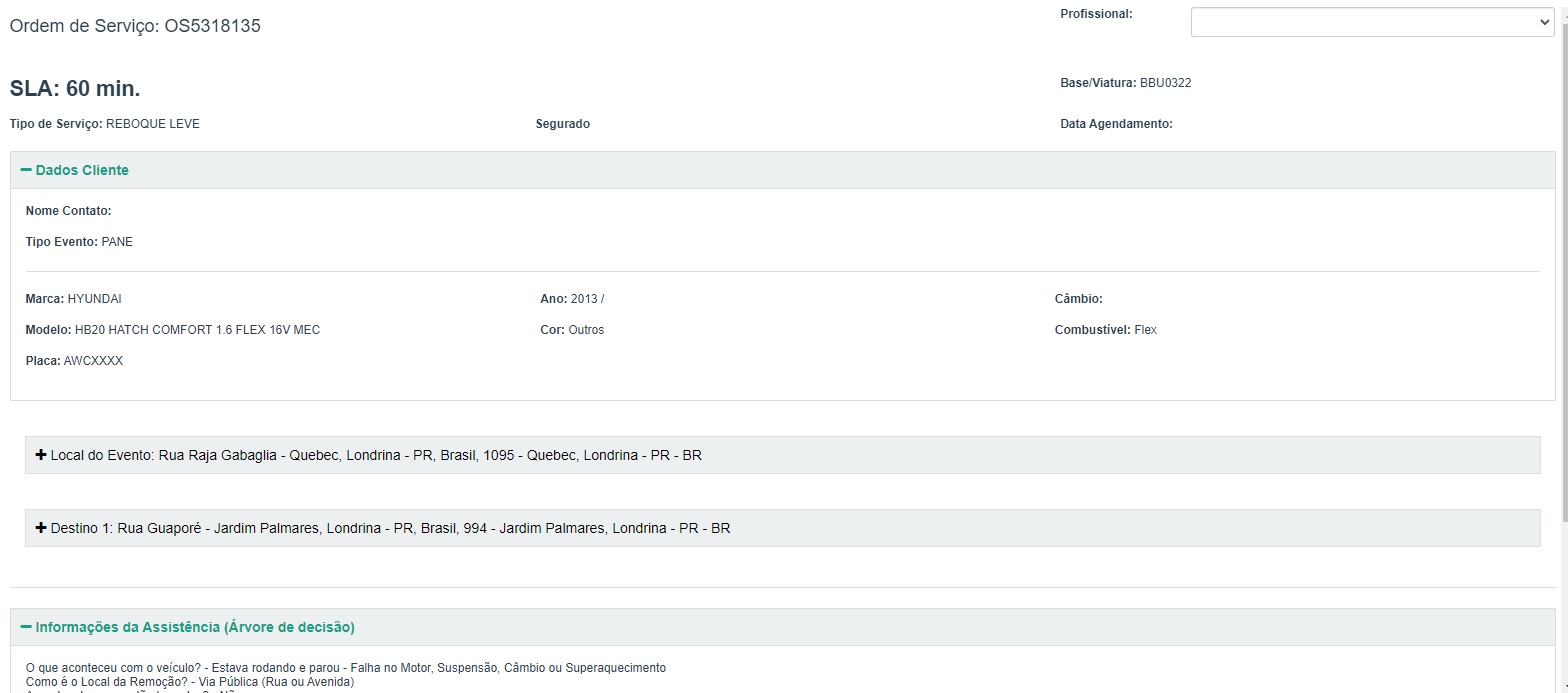
Task: Click the Data Agendamento label
Action: [1116, 124]
